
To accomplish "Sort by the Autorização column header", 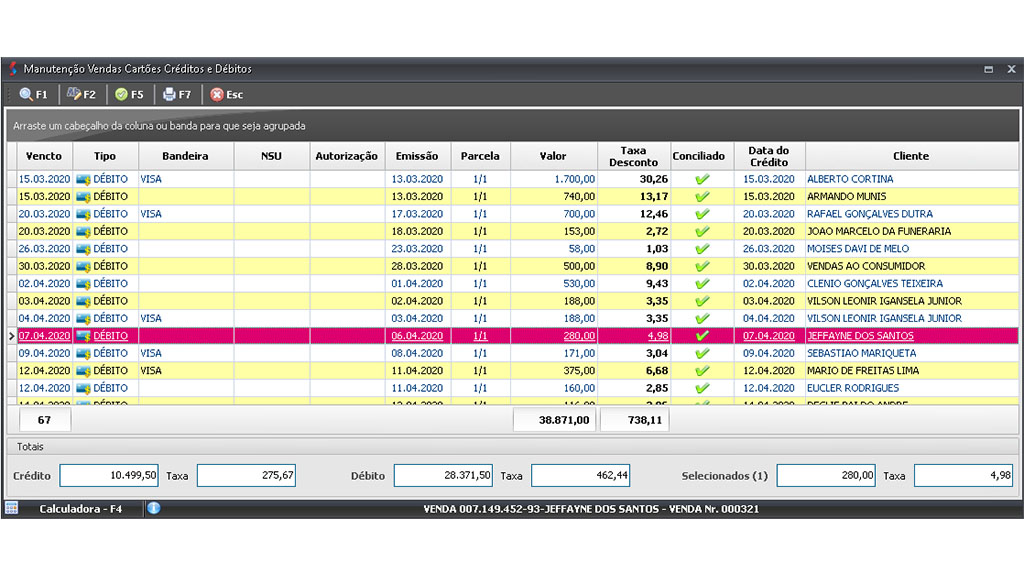I will [347, 156].
